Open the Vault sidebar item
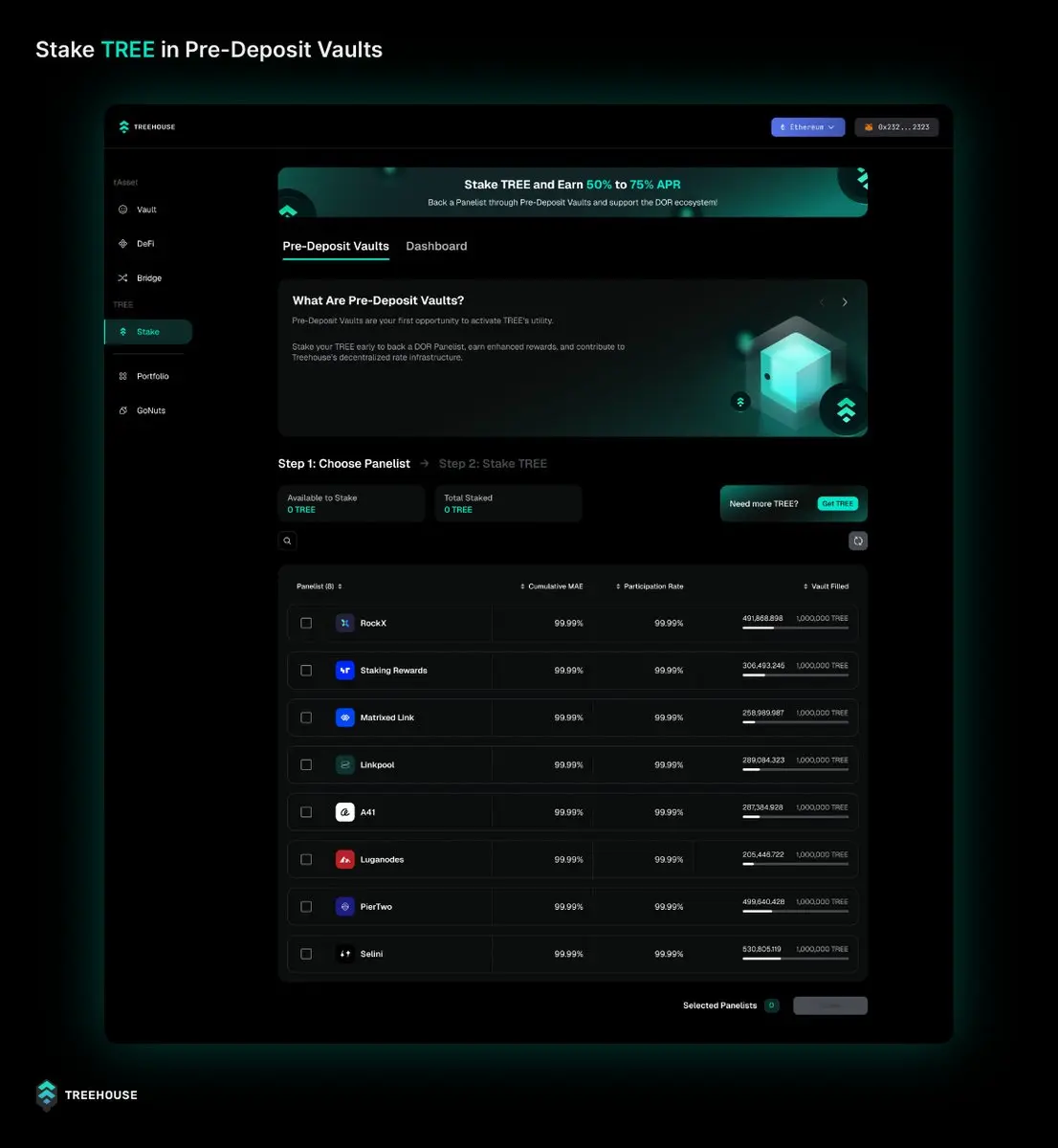This screenshot has width=1058, height=1148. pyautogui.click(x=147, y=210)
